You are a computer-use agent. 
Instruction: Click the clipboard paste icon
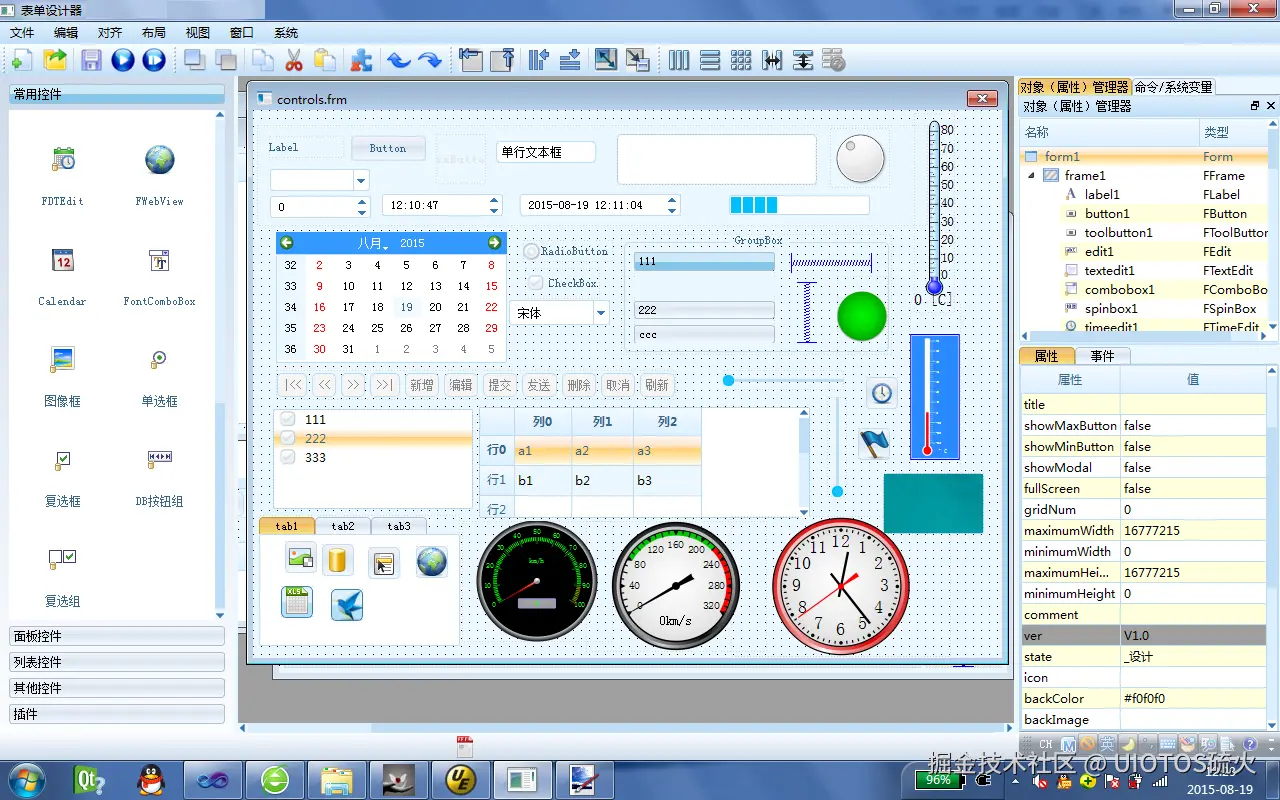325,60
